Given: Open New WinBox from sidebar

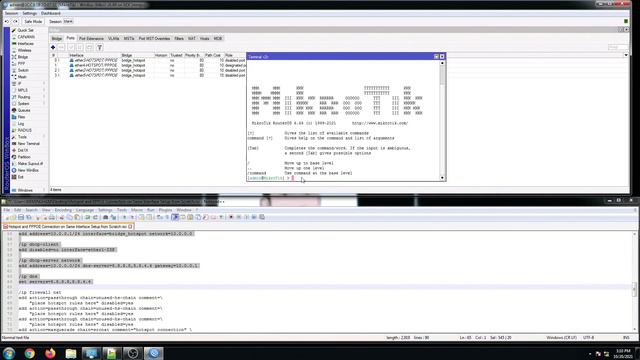Looking at the screenshot, I should (28, 170).
